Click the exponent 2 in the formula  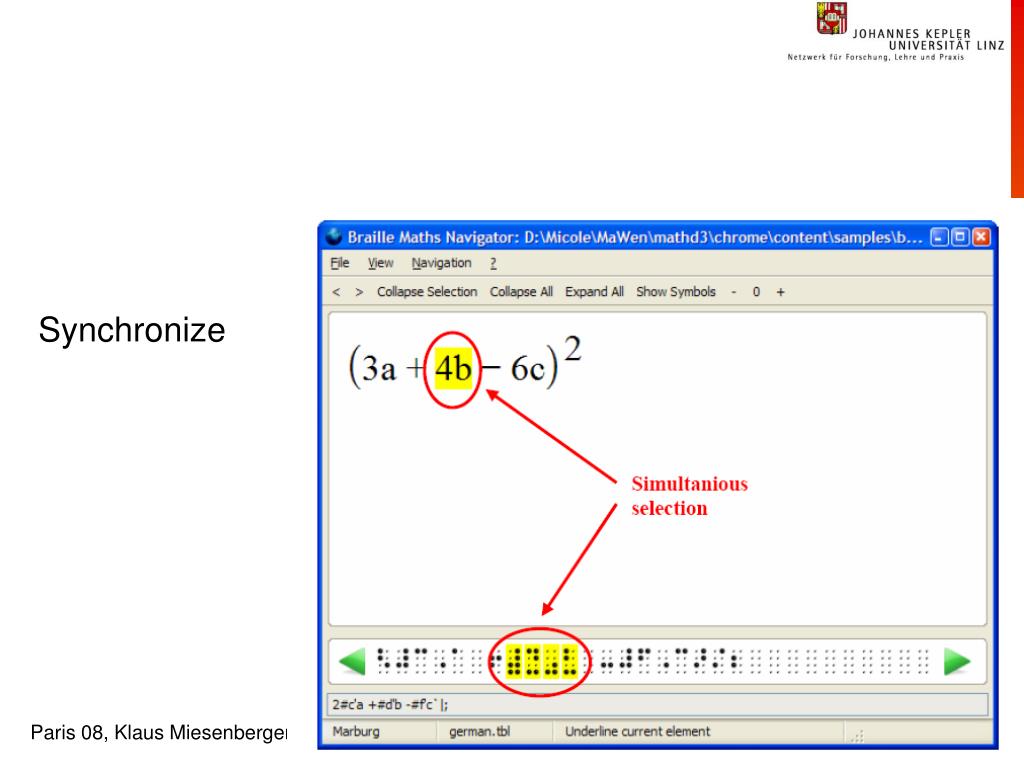tap(572, 348)
